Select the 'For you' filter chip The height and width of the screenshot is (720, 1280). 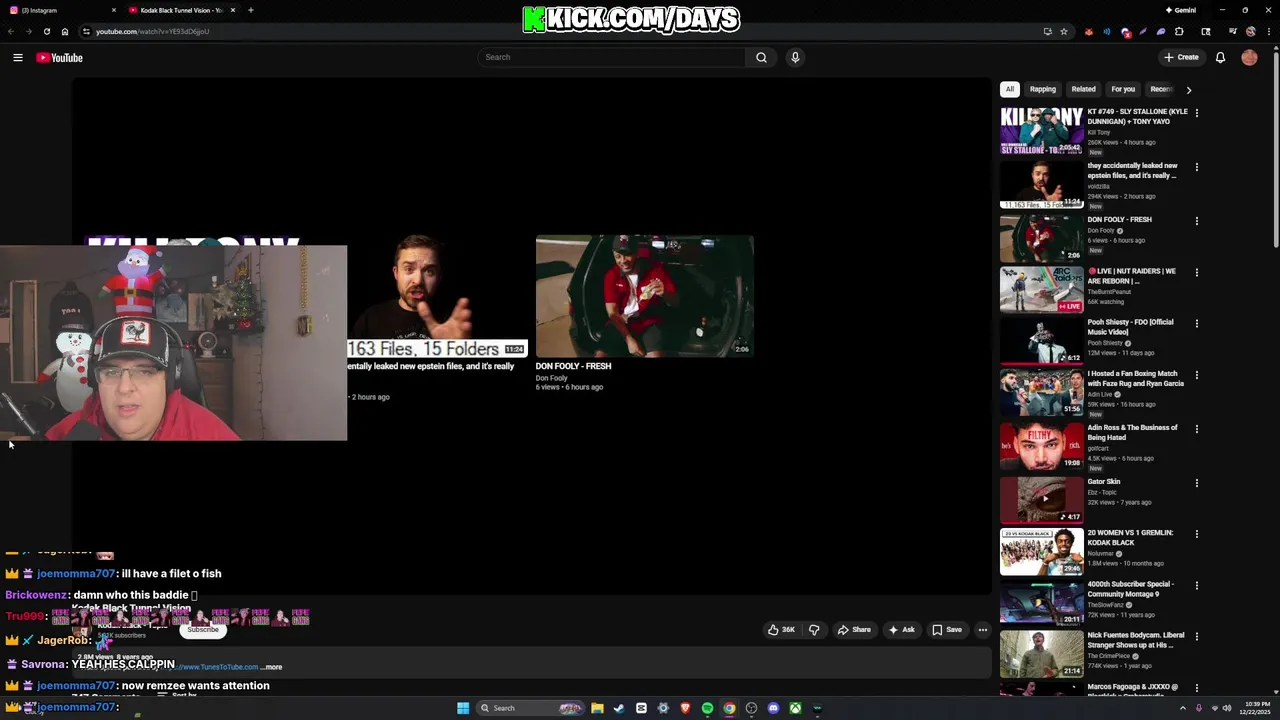pyautogui.click(x=1123, y=89)
